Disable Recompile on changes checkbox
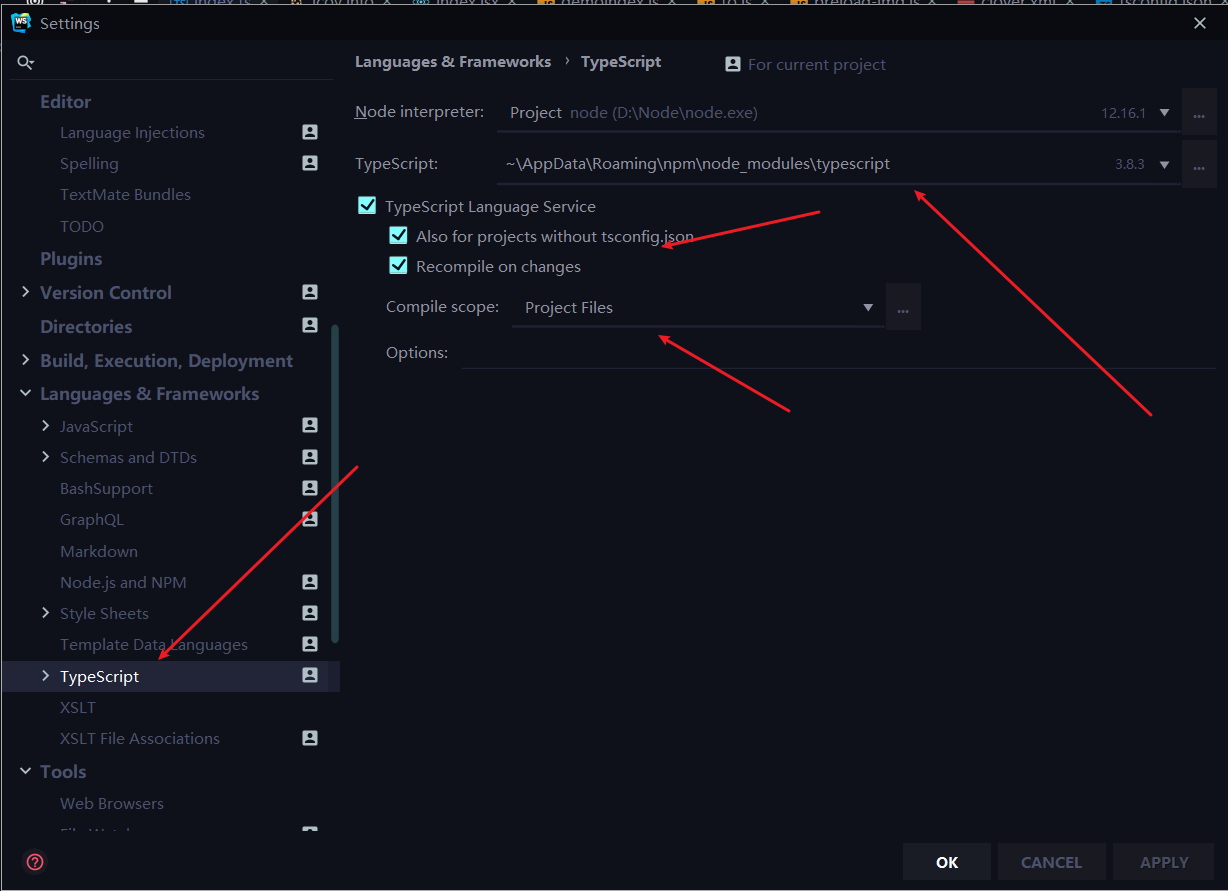The image size is (1228, 891). click(398, 266)
